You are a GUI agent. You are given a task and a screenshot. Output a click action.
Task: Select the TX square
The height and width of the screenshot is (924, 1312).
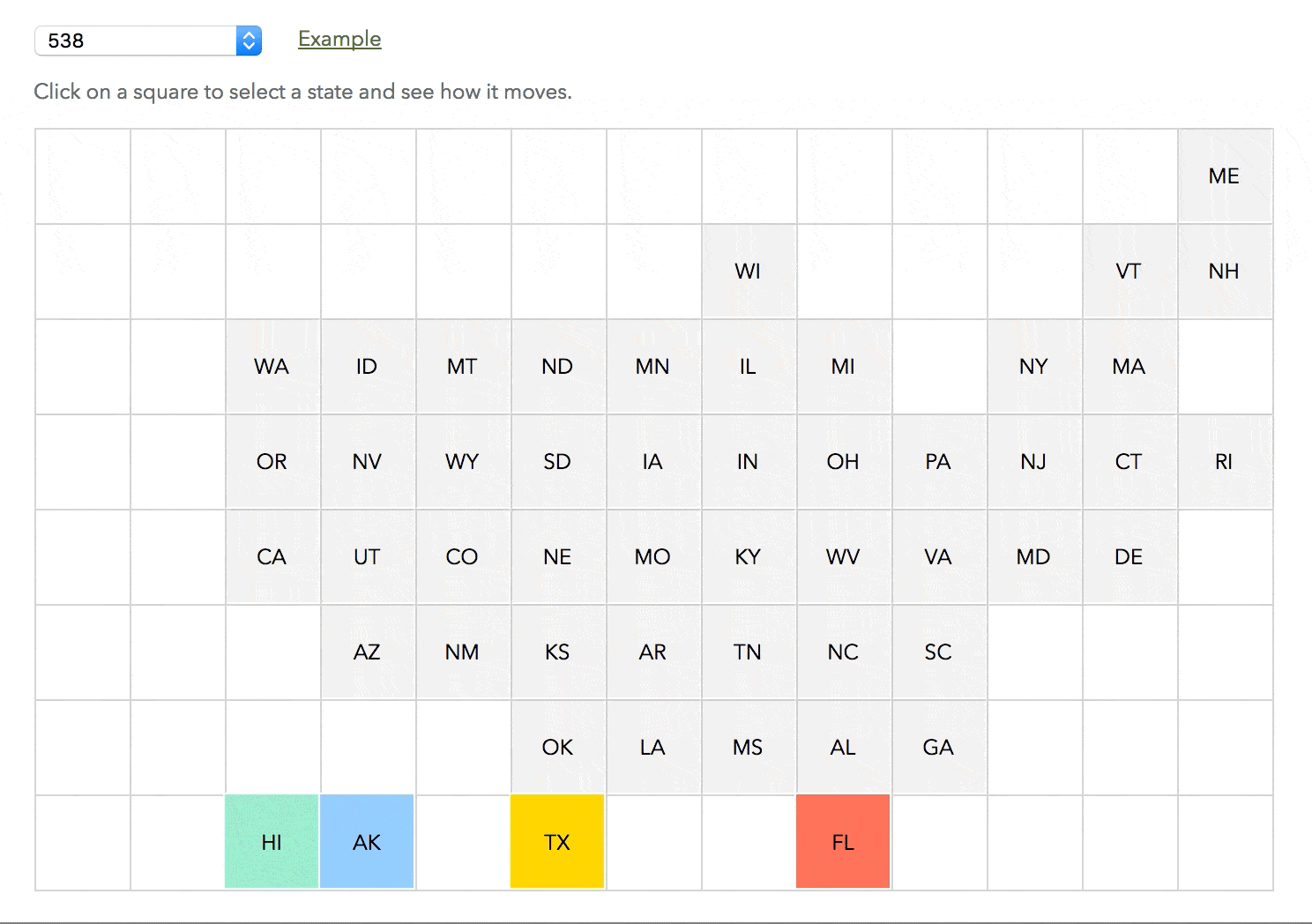point(556,840)
